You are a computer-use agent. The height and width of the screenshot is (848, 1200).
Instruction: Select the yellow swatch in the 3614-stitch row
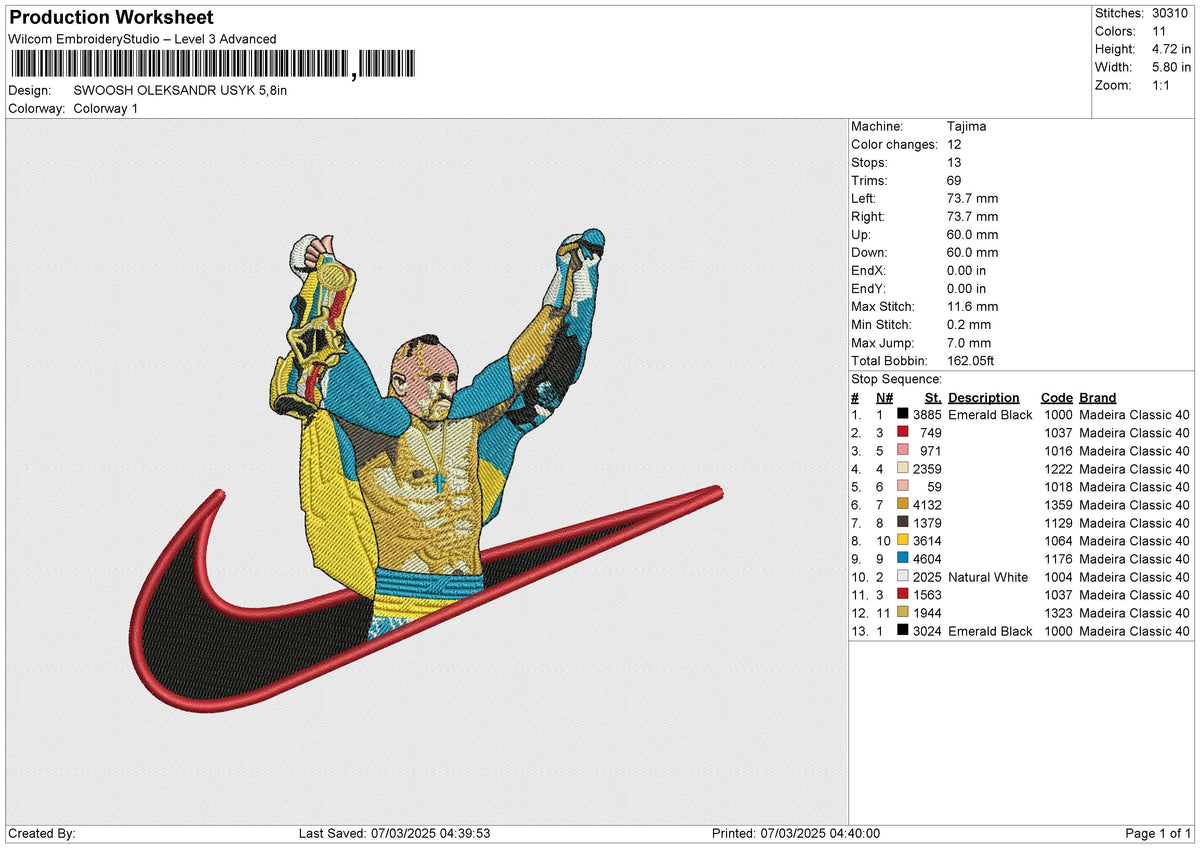coord(902,540)
